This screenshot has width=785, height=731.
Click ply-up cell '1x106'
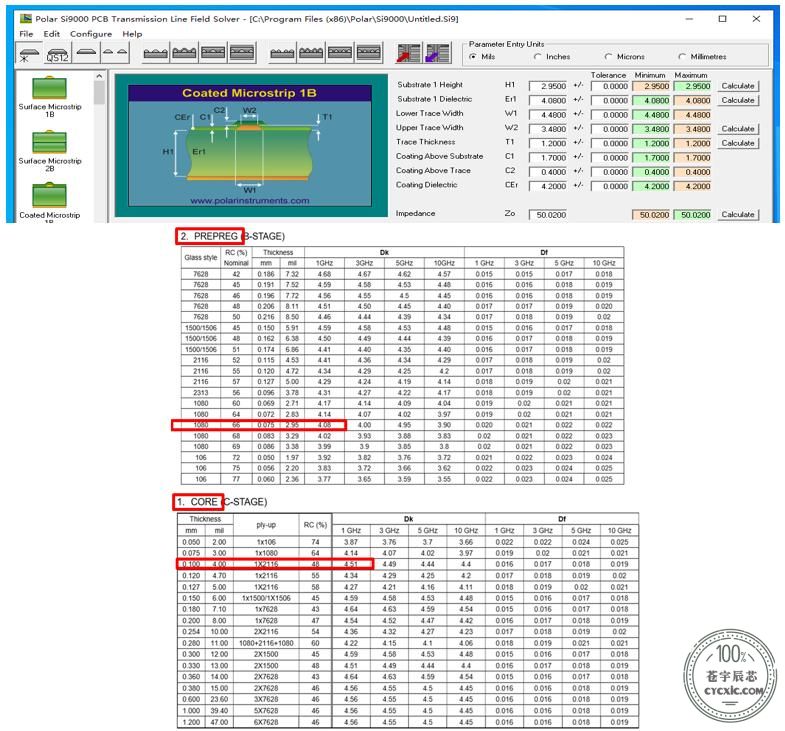266,542
